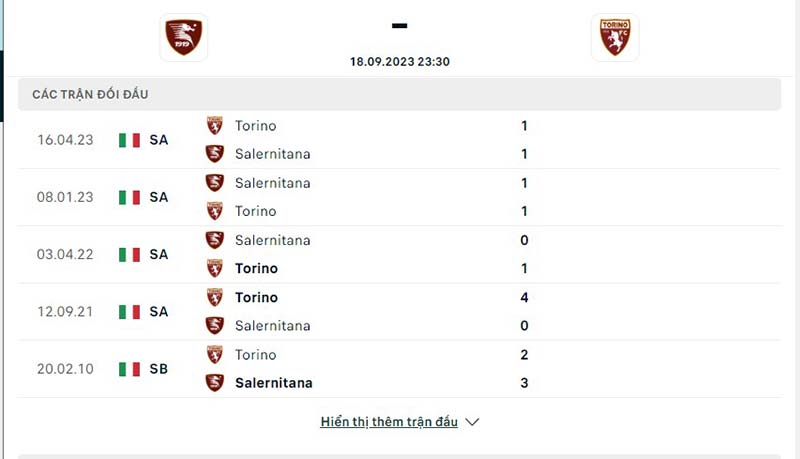Click Italy flag in 08.01.23 row
800x459 pixels.
[129, 197]
